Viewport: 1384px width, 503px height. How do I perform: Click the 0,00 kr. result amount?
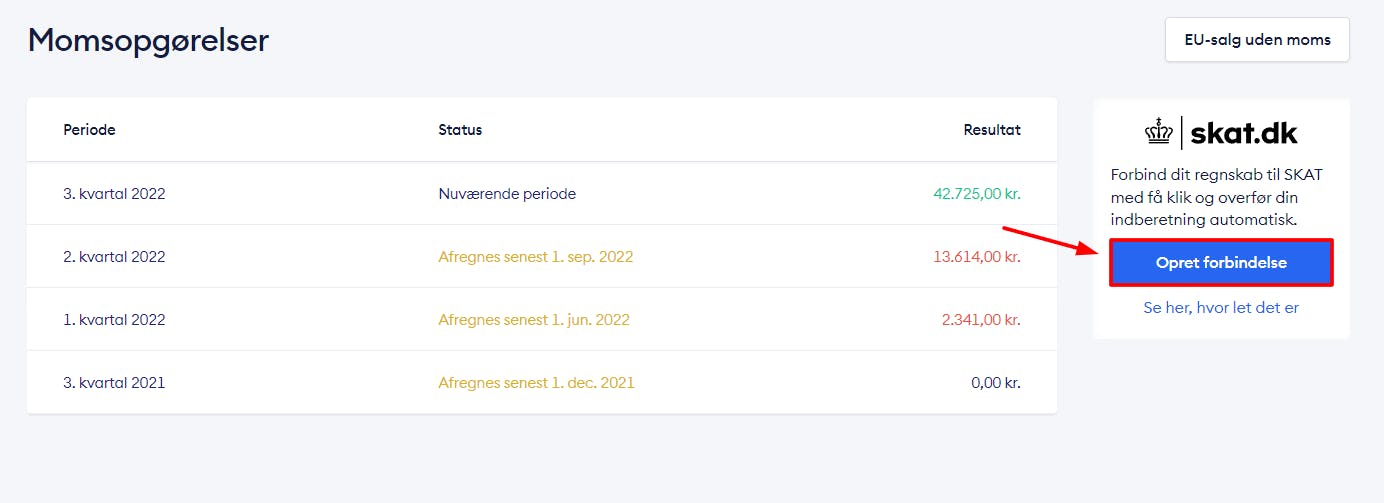click(996, 383)
